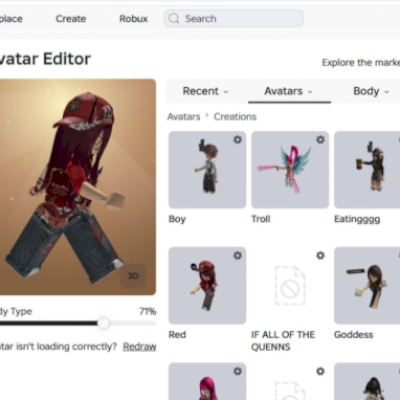Image resolution: width=400 pixels, height=400 pixels.
Task: Click the Eatingggg avatar name label
Action: click(357, 219)
